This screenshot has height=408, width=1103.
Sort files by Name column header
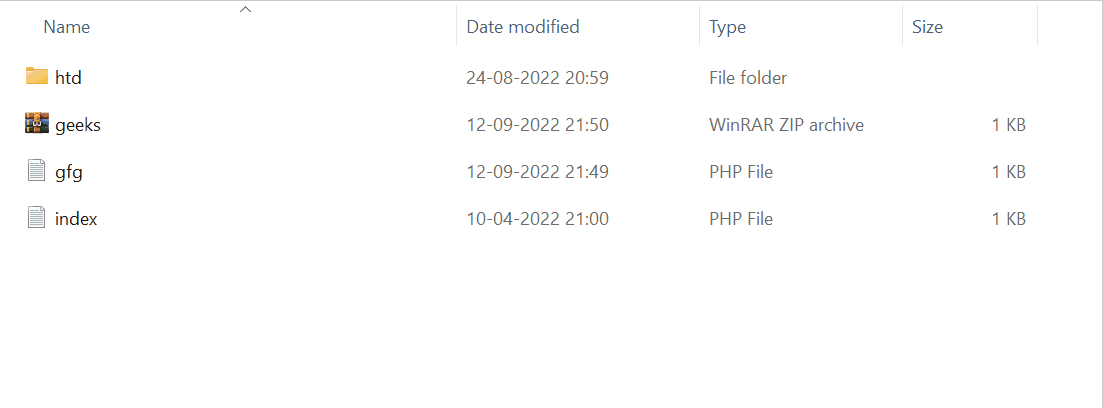[x=67, y=27]
